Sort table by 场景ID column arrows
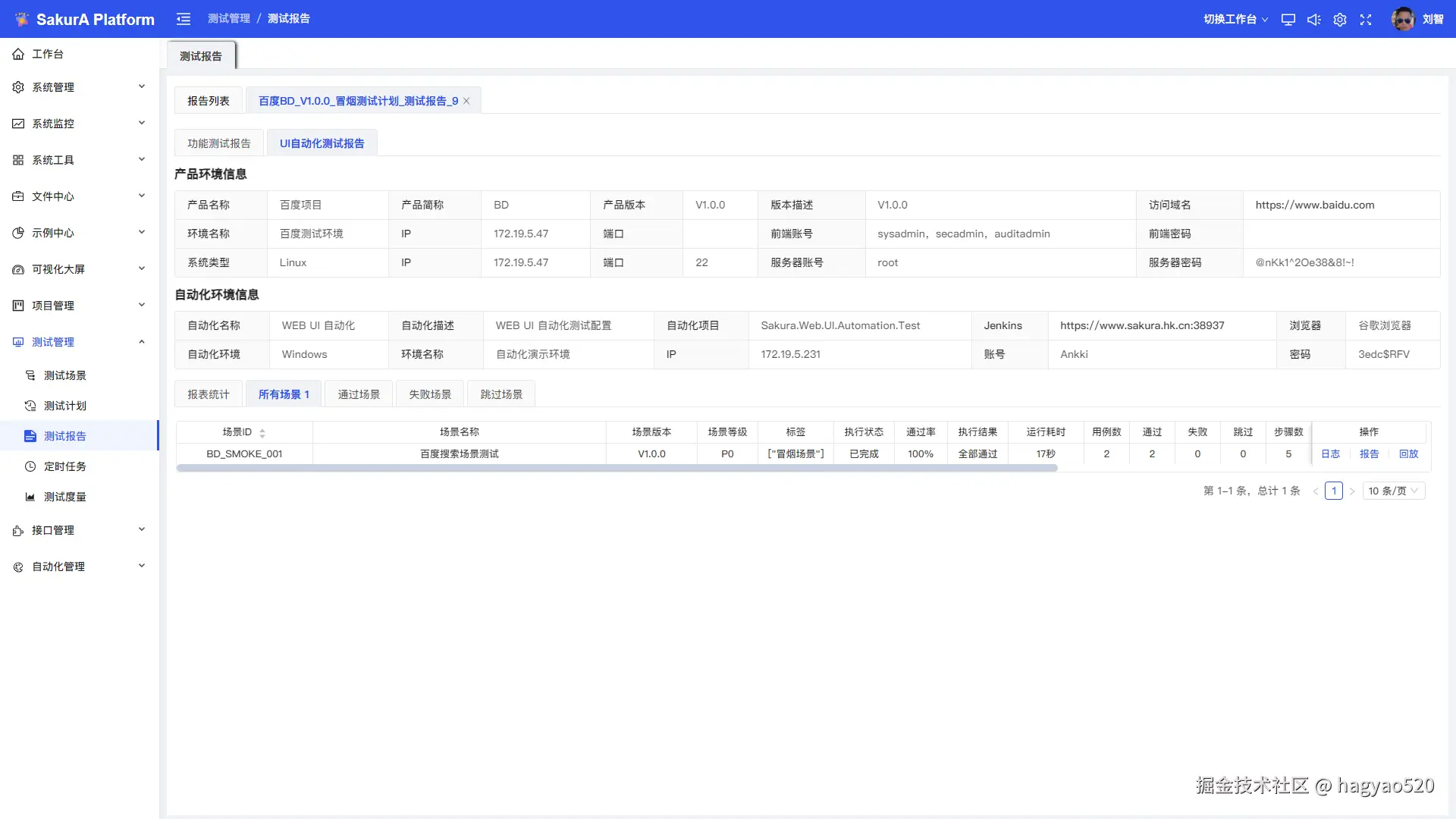The width and height of the screenshot is (1456, 819). 262,433
